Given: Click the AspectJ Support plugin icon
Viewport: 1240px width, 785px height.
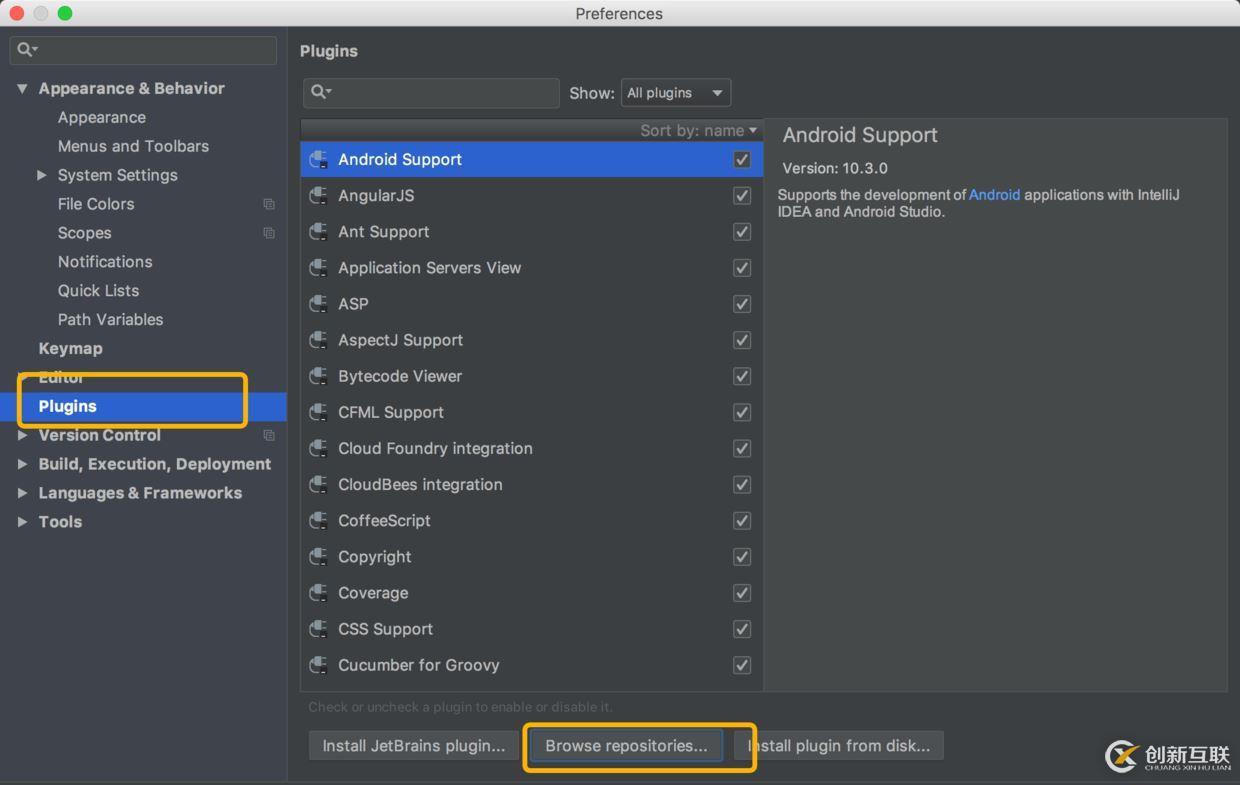Looking at the screenshot, I should pos(319,340).
